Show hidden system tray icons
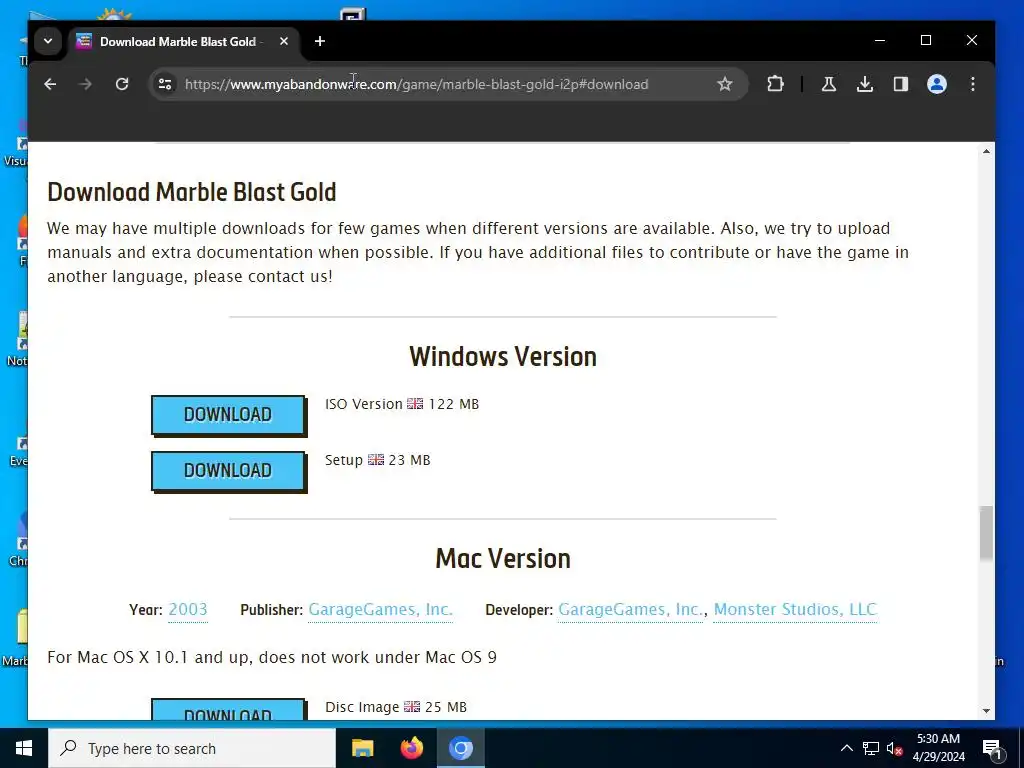This screenshot has width=1024, height=768. [x=846, y=748]
